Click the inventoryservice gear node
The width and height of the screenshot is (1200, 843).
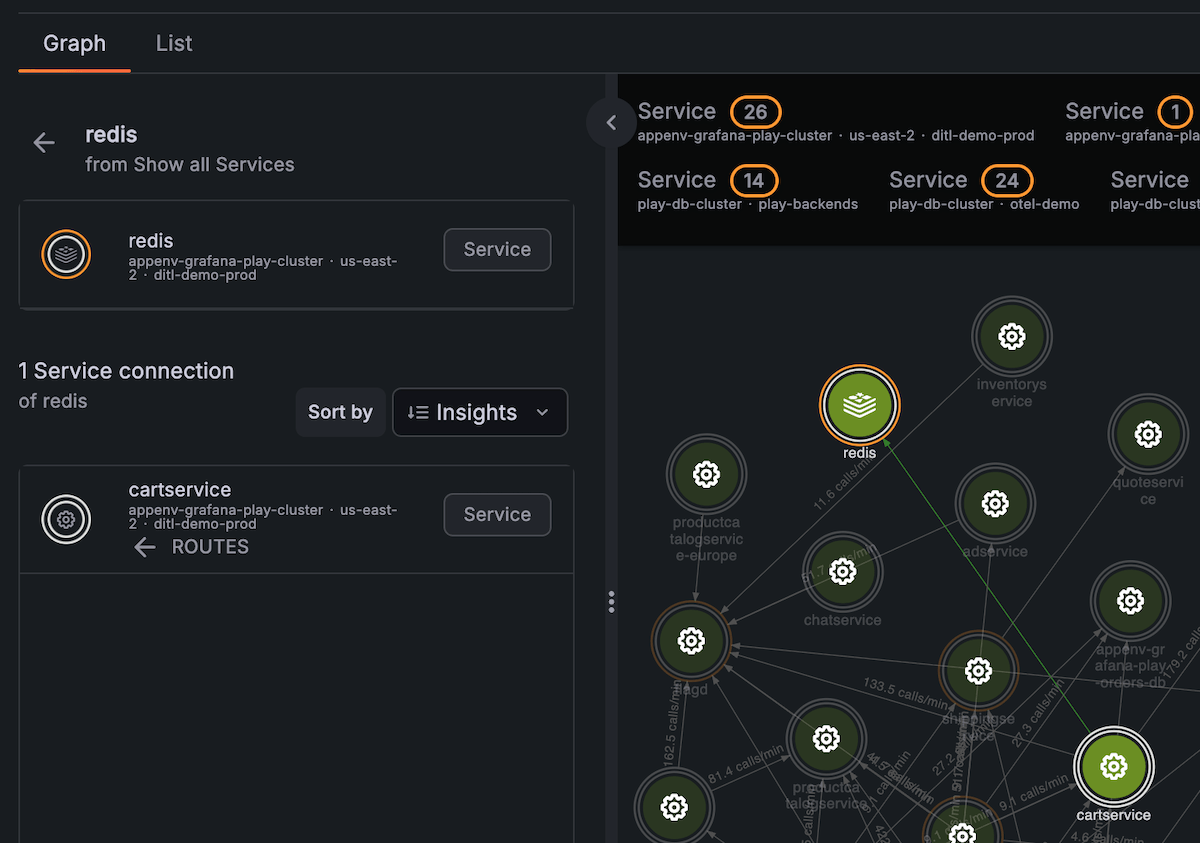coord(1011,336)
